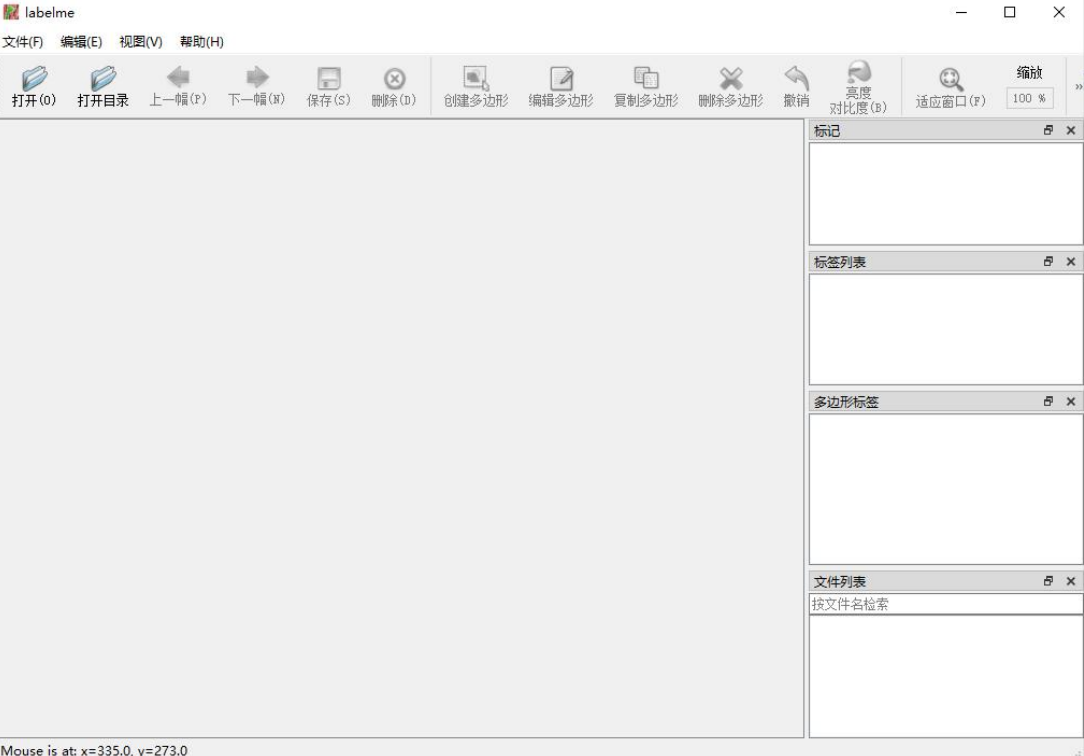The width and height of the screenshot is (1084, 756).
Task: Minimize the labelme window
Action: 961,12
